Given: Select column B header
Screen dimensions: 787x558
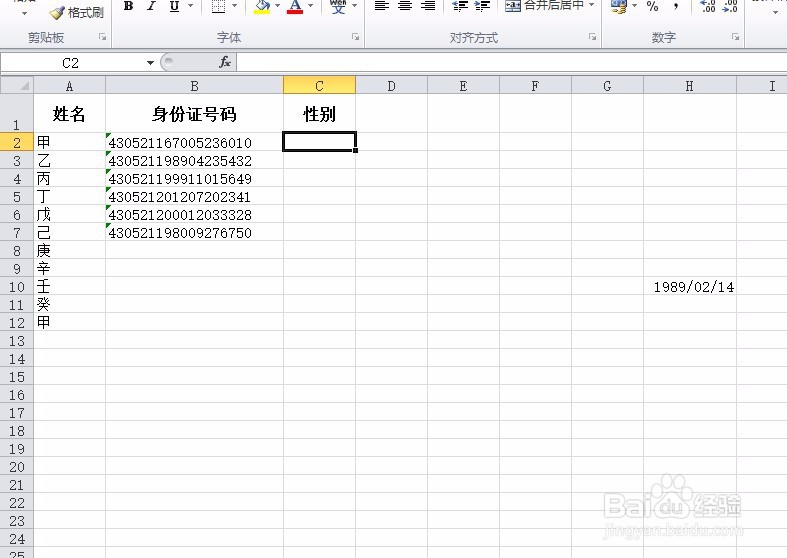Looking at the screenshot, I should click(194, 85).
